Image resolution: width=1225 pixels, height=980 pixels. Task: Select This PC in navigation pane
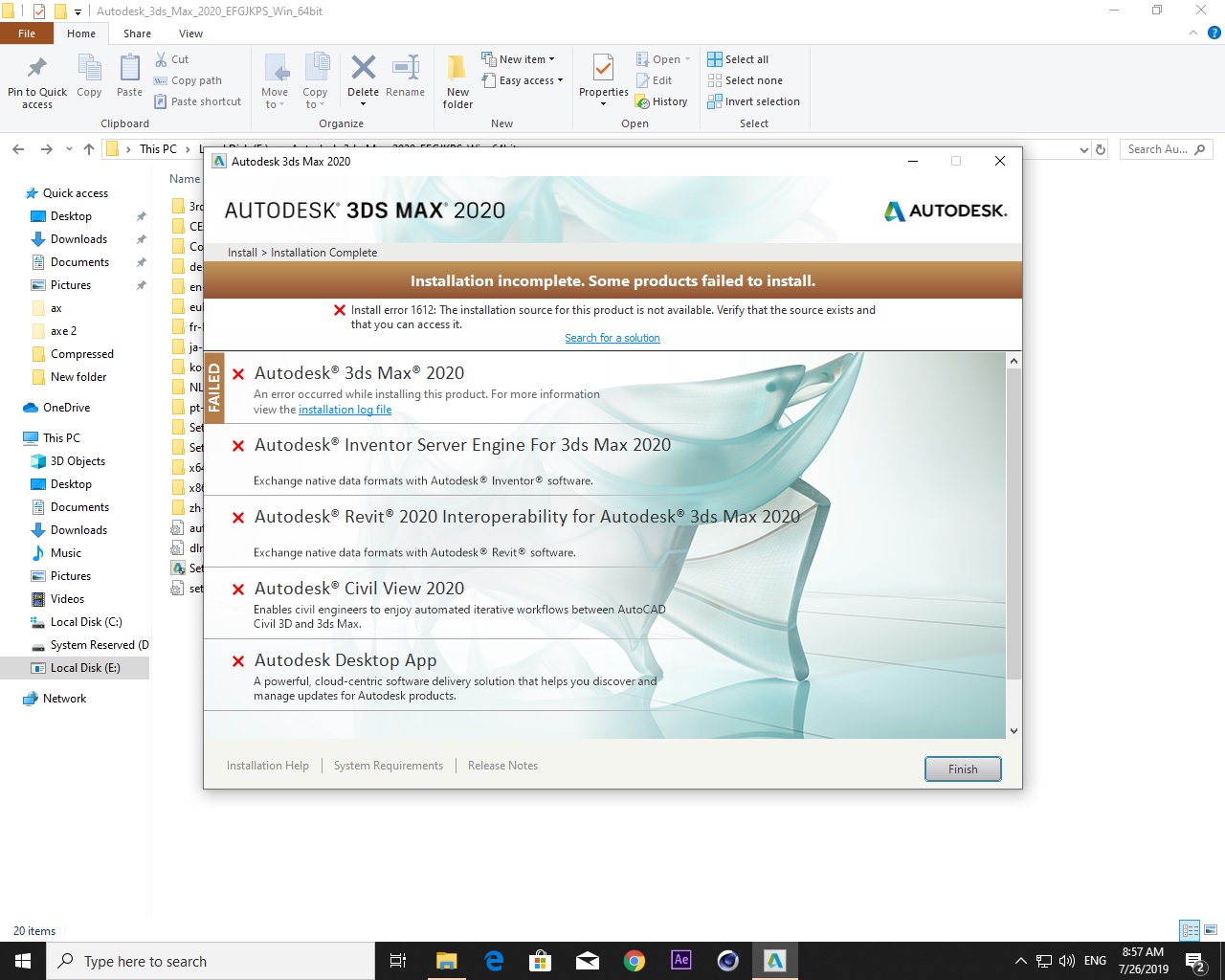[61, 438]
